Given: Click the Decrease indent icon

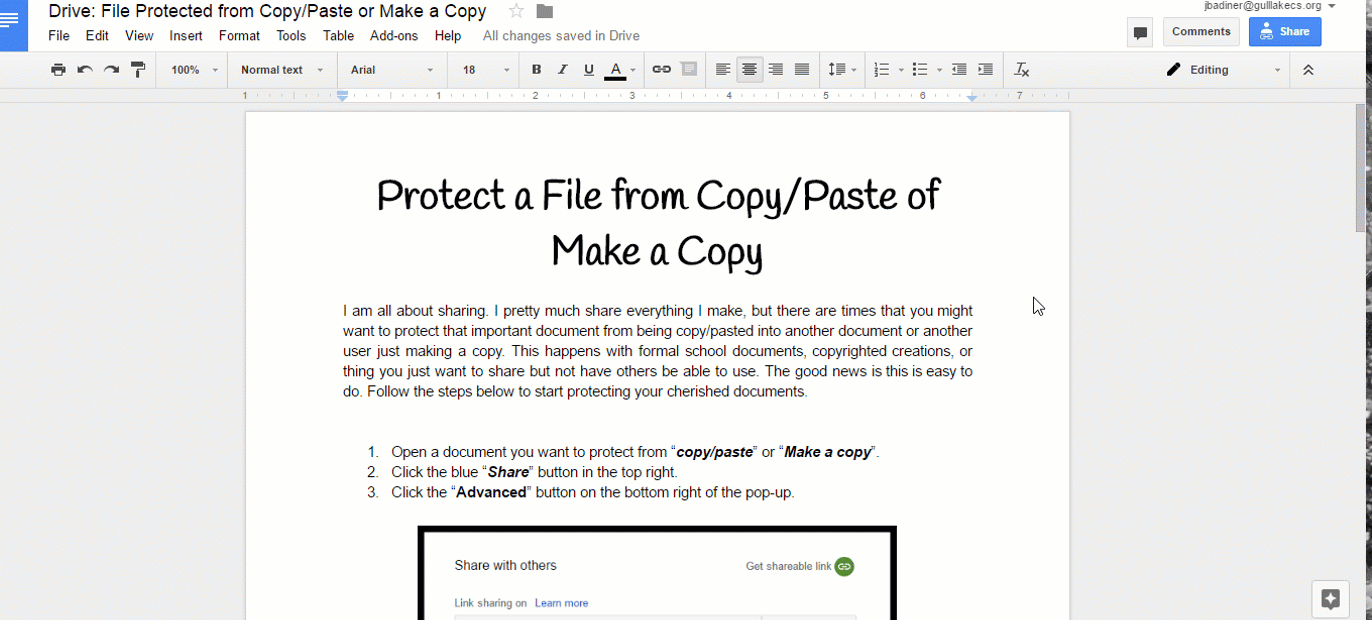Looking at the screenshot, I should click(x=959, y=70).
